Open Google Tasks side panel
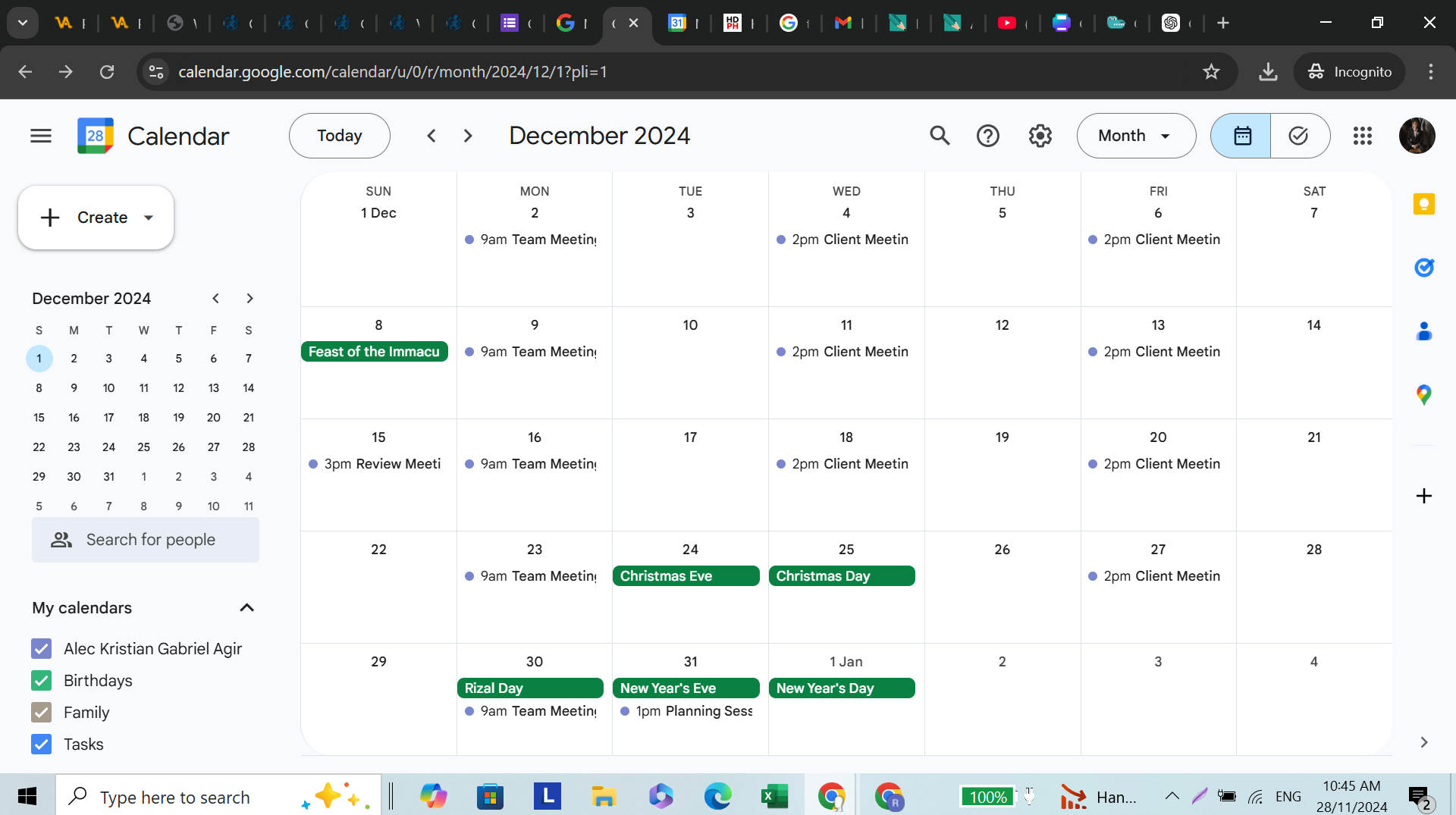The image size is (1456, 815). (x=1424, y=268)
